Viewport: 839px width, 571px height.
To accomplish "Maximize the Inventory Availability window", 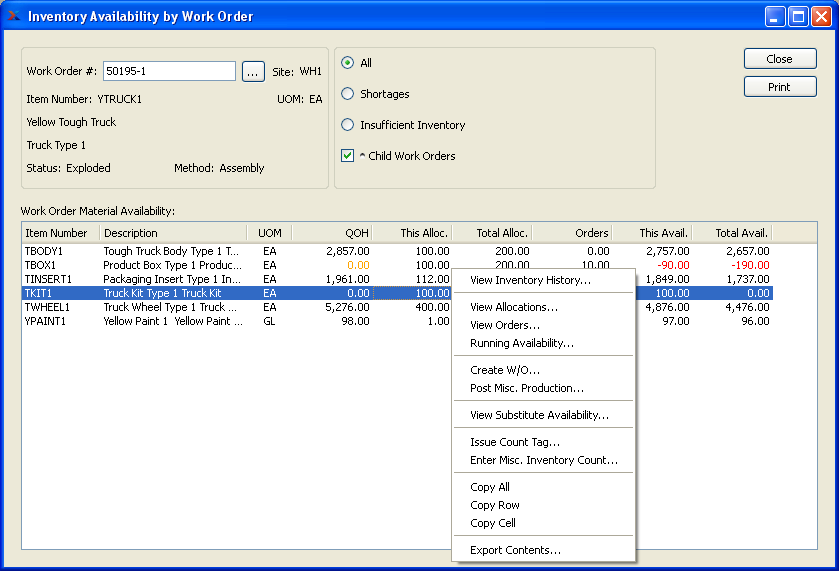I will pos(798,16).
